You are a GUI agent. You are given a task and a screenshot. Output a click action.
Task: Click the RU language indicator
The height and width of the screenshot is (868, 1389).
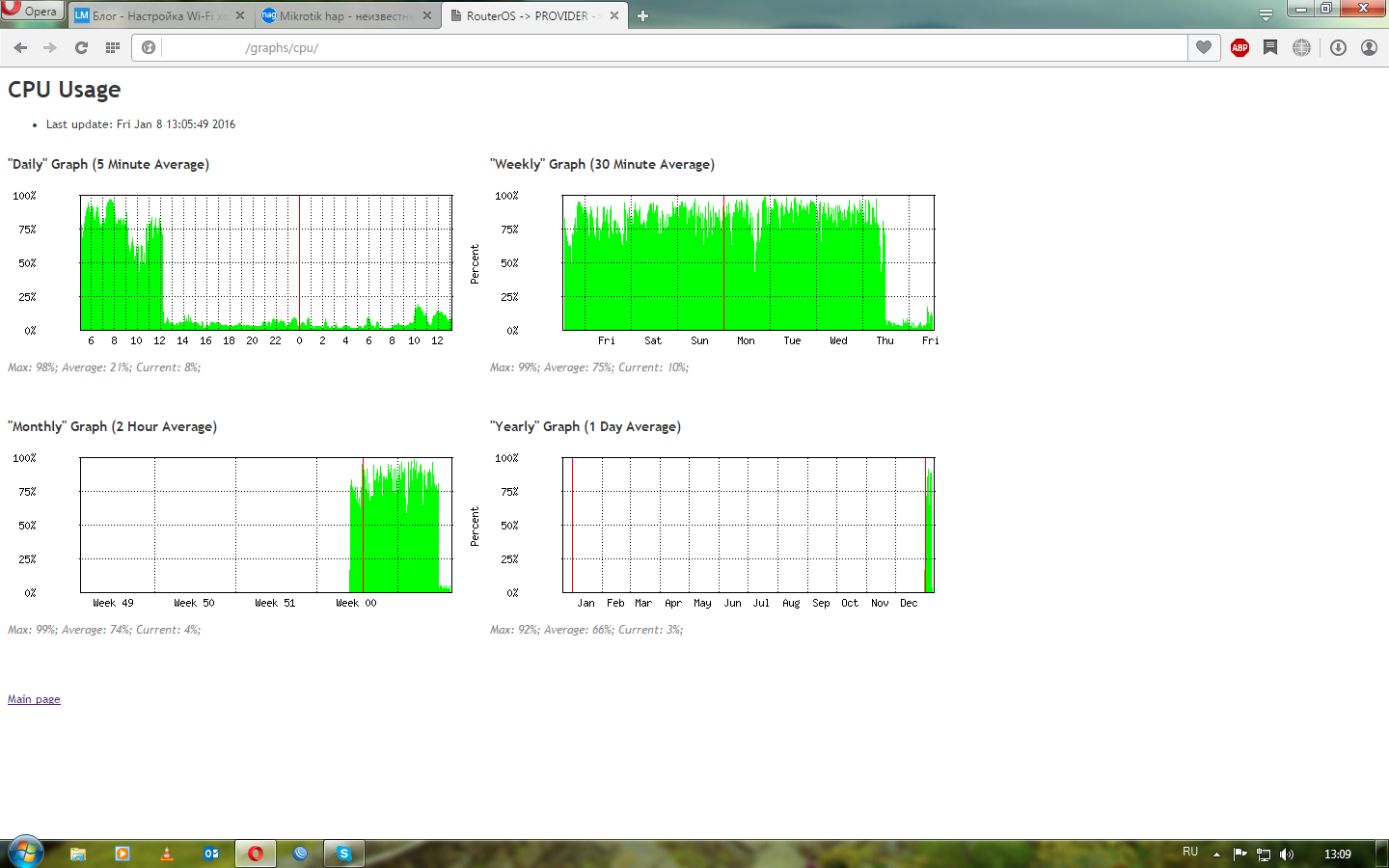pos(1190,853)
